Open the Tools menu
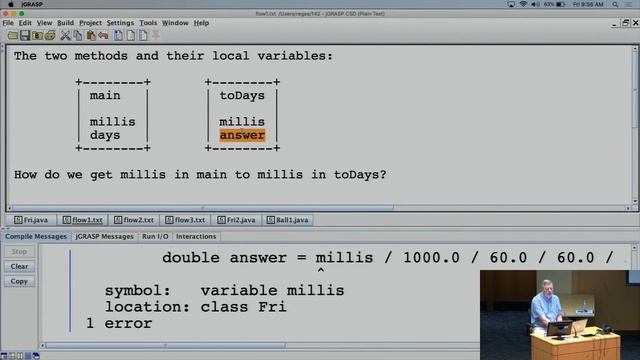Screen dimensions: 640x360 (x=148, y=23)
